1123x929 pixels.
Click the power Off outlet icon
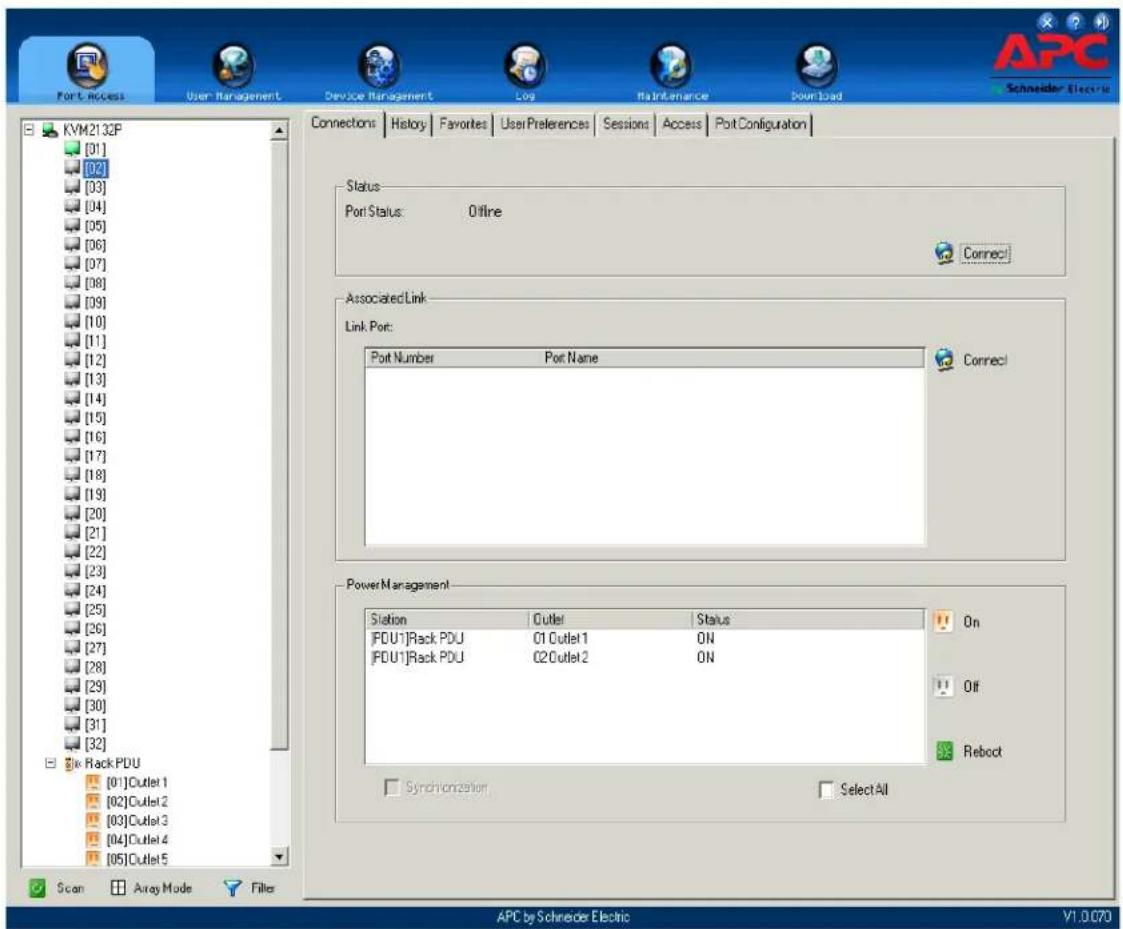pos(943,686)
